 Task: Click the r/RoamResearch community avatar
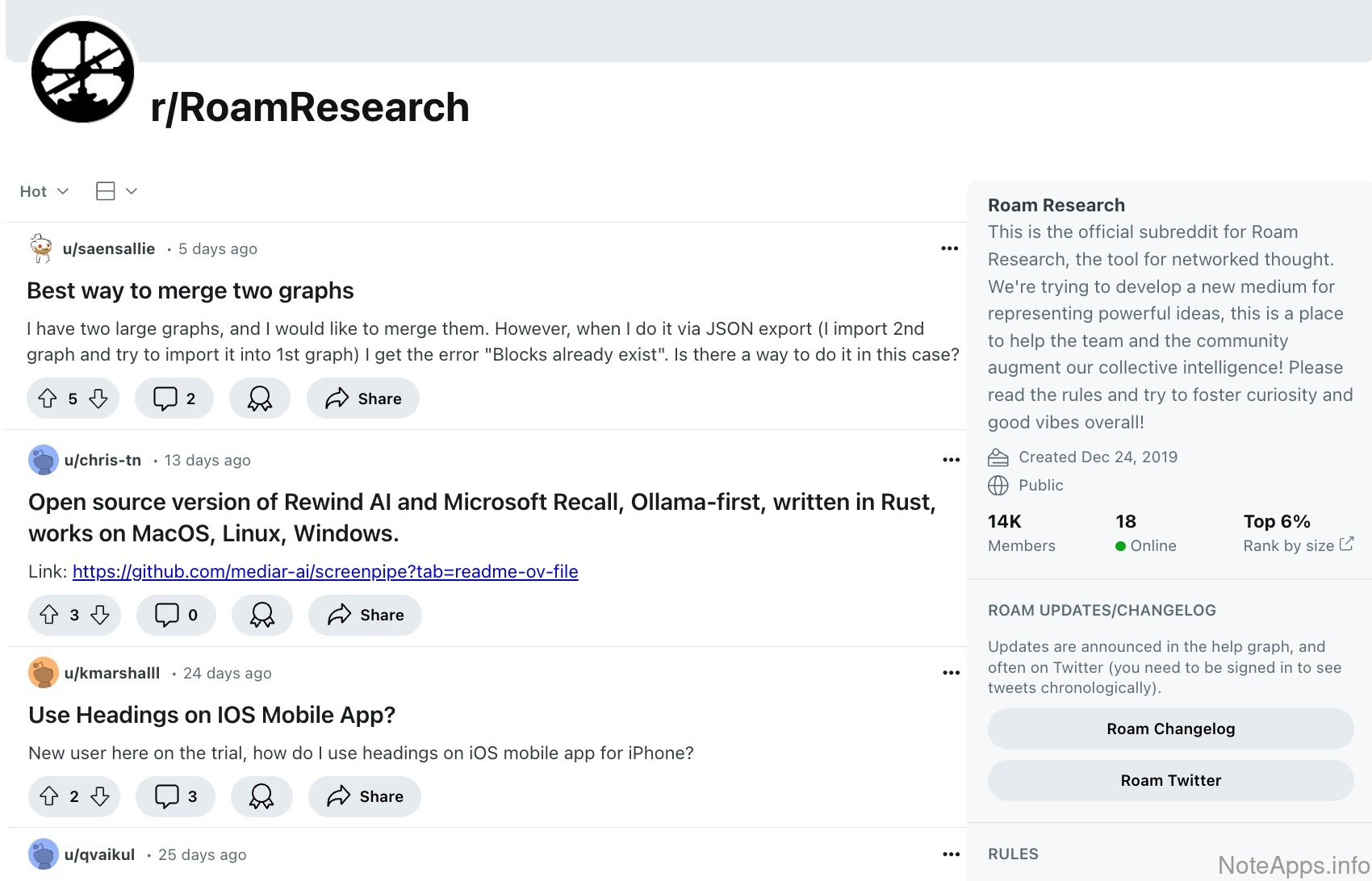(83, 73)
